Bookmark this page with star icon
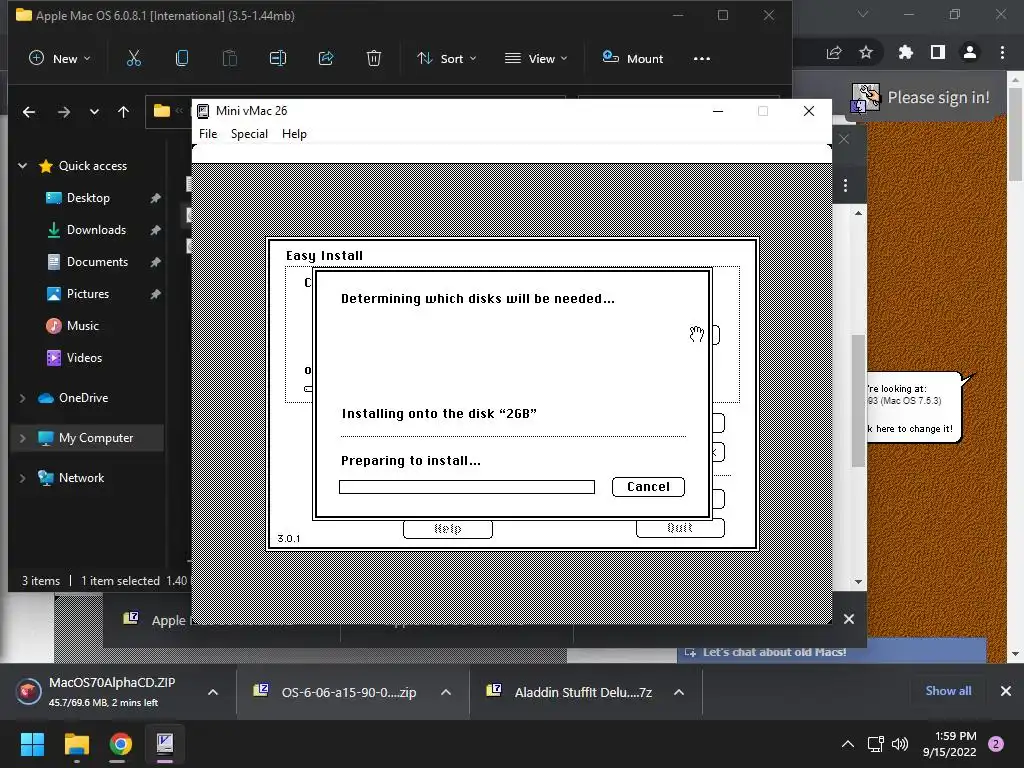 click(866, 52)
